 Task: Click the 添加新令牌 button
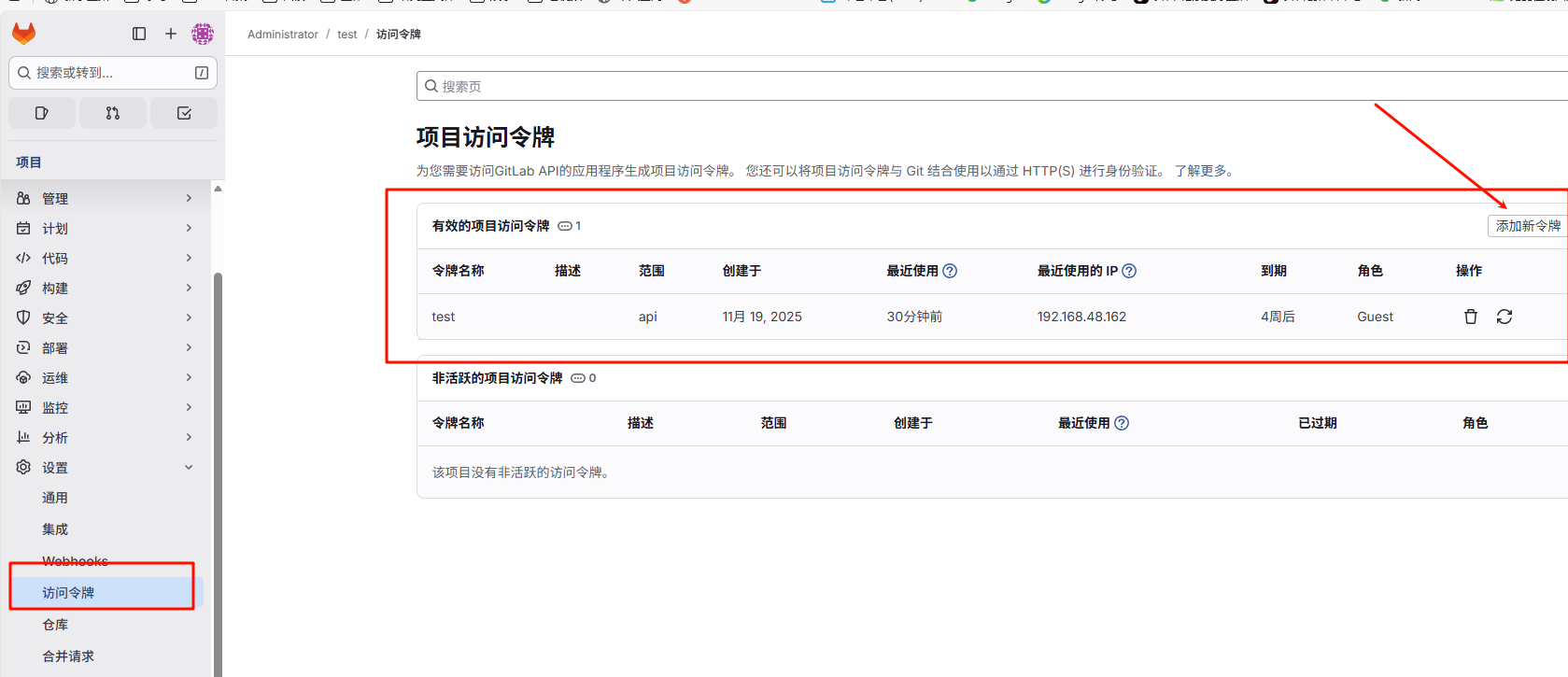tap(1528, 226)
